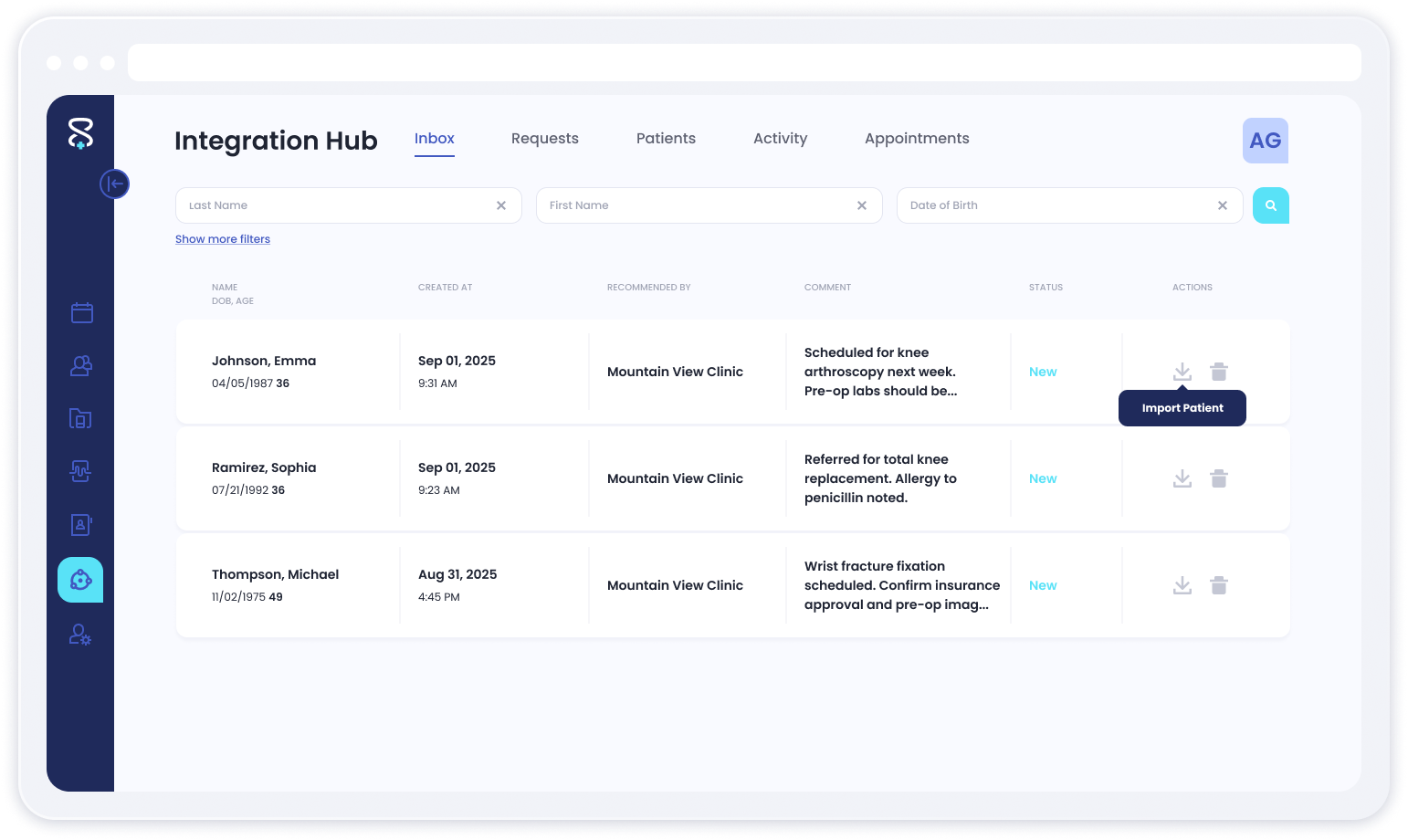The image size is (1408, 840).
Task: Click the download icon for Michael Thompson's row
Action: click(x=1182, y=585)
